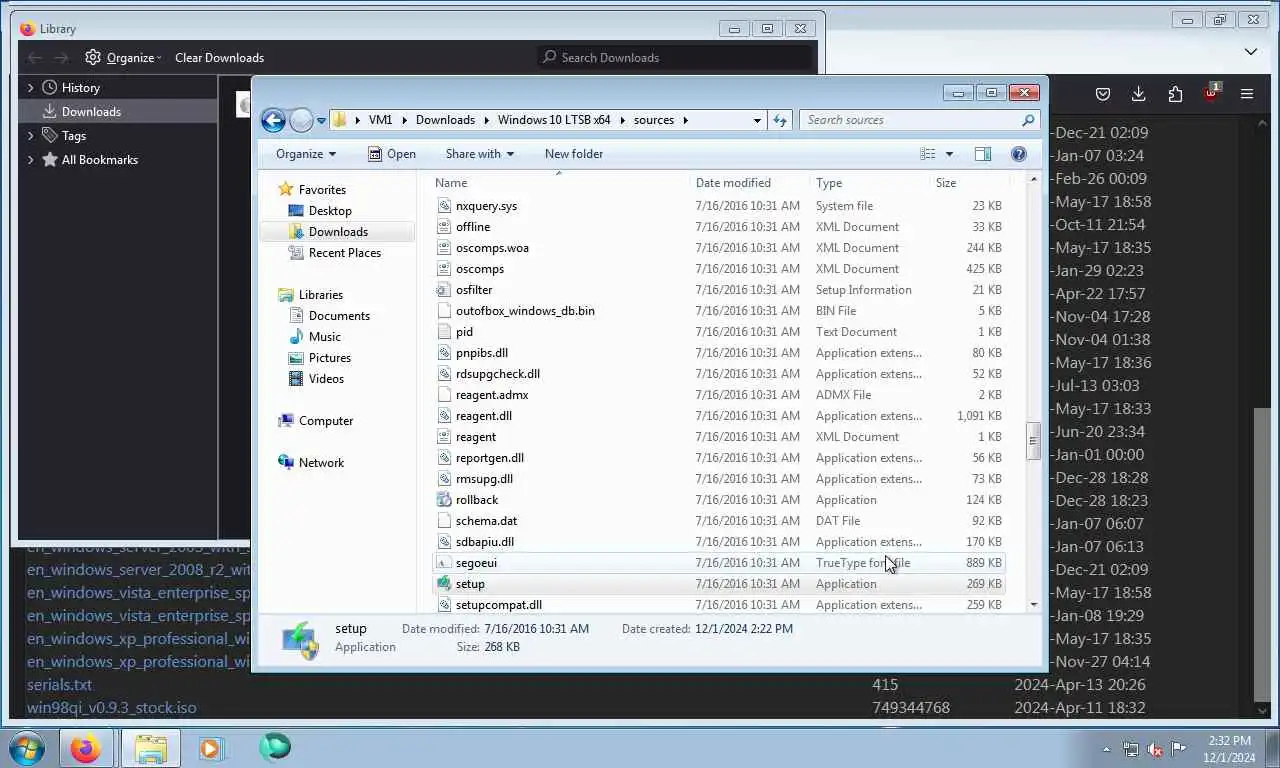This screenshot has width=1280, height=768.
Task: Open Windows Media Player from taskbar
Action: [x=211, y=748]
